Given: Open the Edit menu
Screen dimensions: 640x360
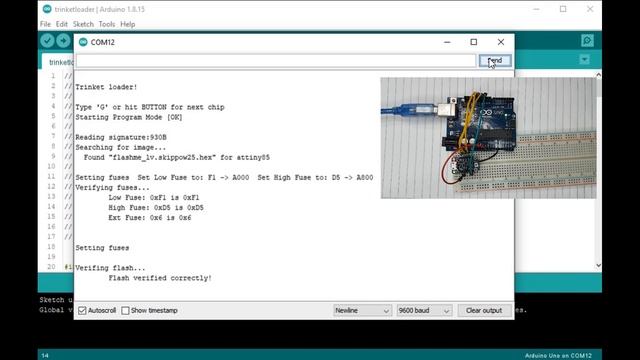Looking at the screenshot, I should (x=62, y=24).
